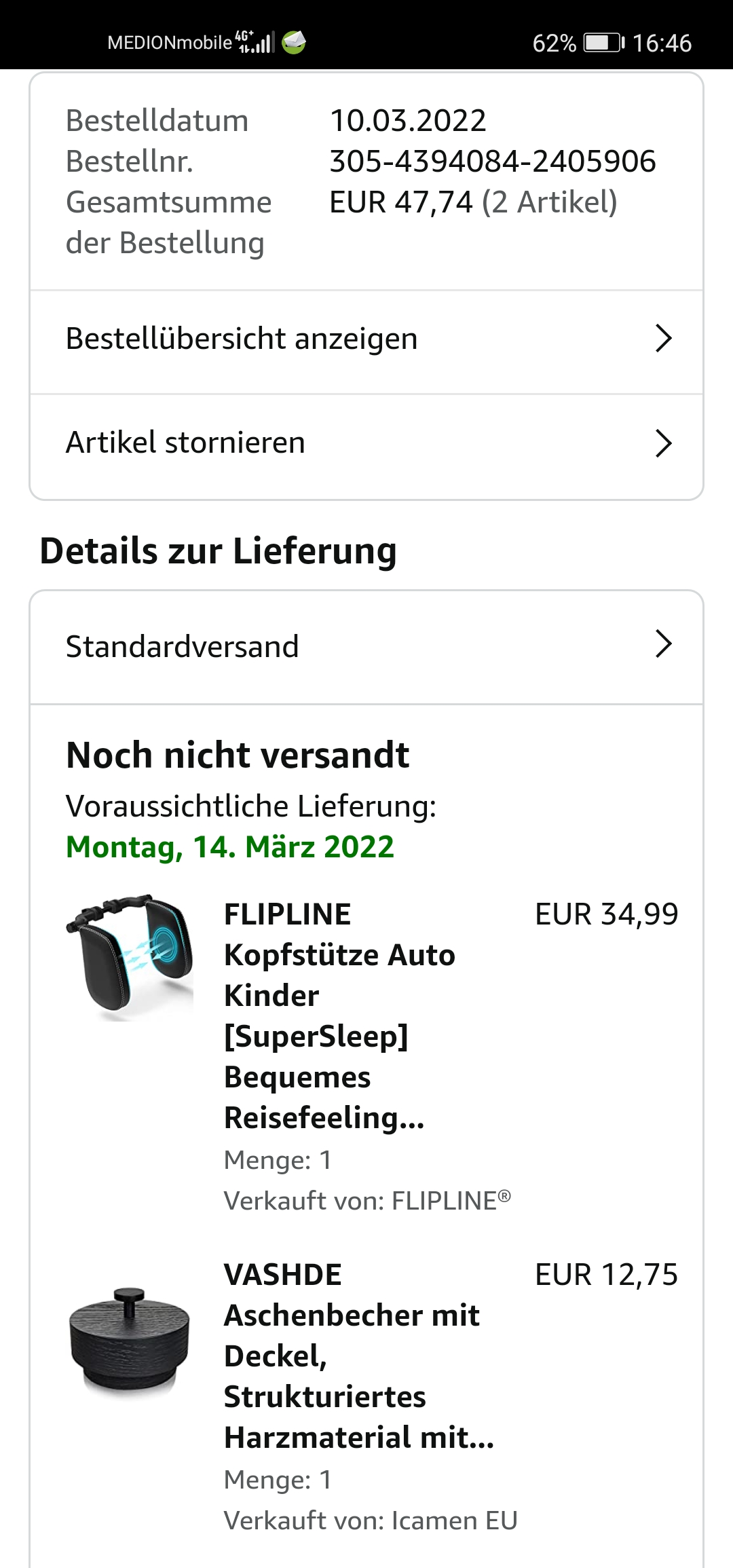The width and height of the screenshot is (733, 1568).
Task: Tap chevron next to Bestellübersicht anzeigen
Action: point(663,339)
